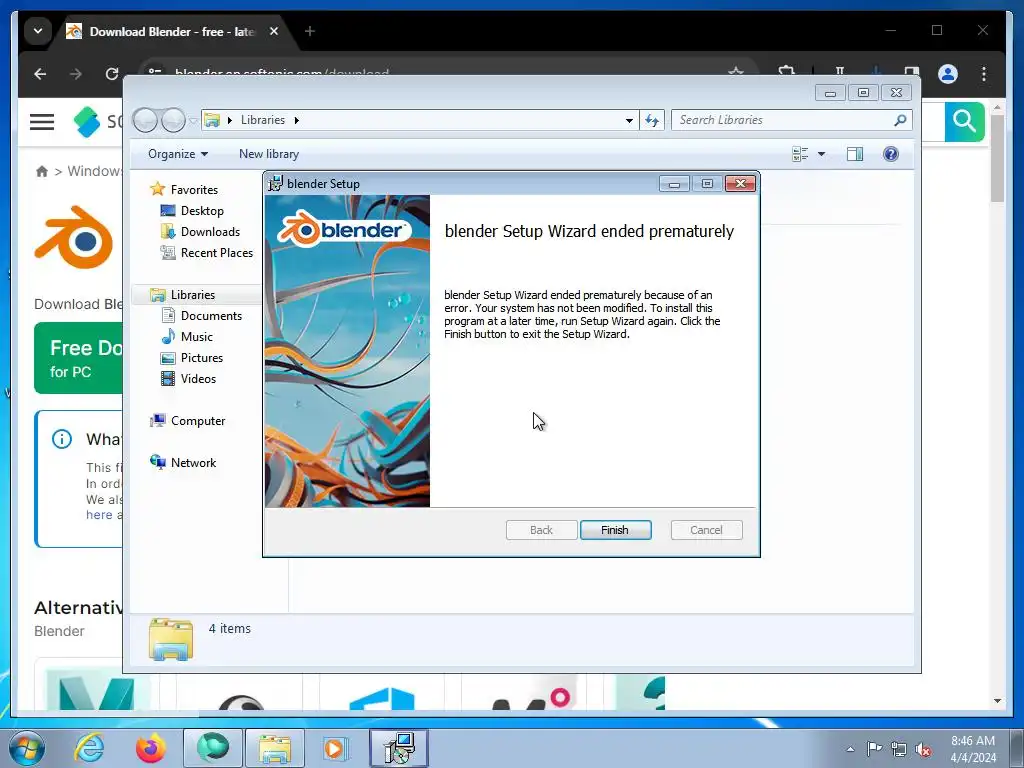
Task: Click Cancel in blender Setup wizard
Action: [x=707, y=530]
